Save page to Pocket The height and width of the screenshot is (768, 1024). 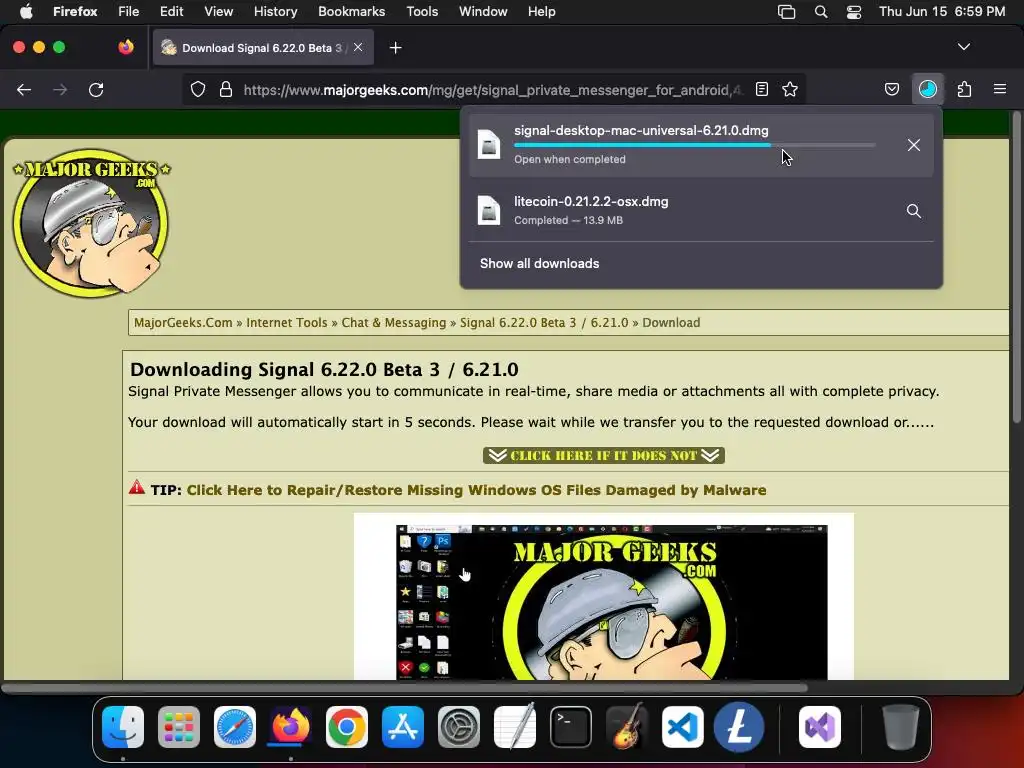892,89
